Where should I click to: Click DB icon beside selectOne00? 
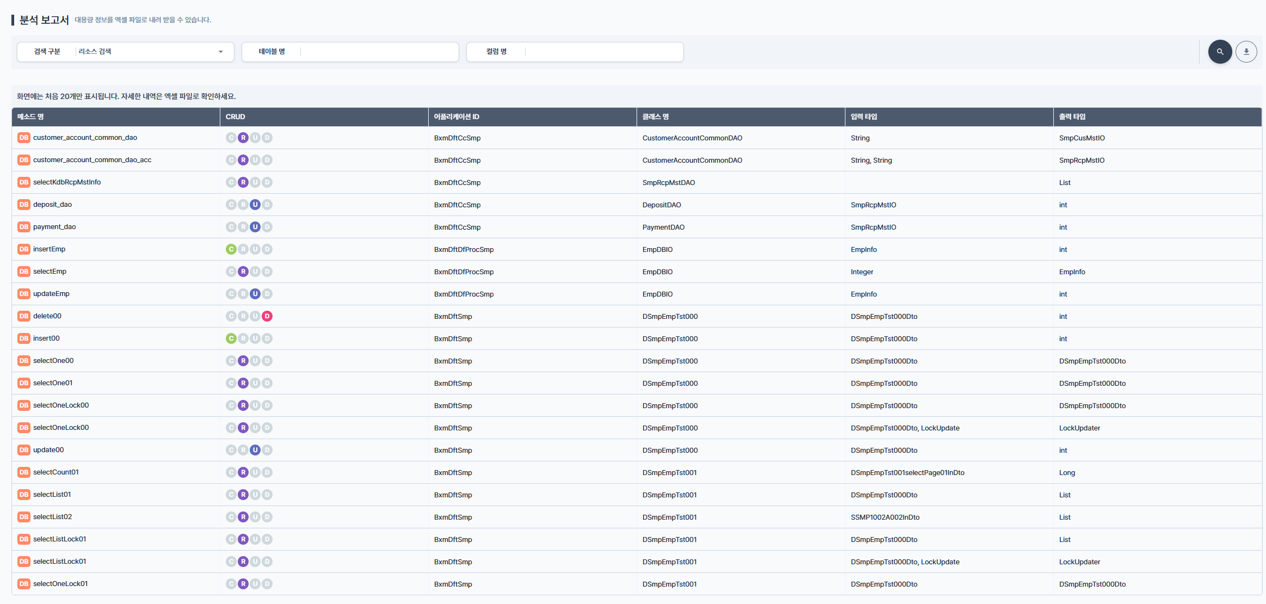tap(23, 361)
